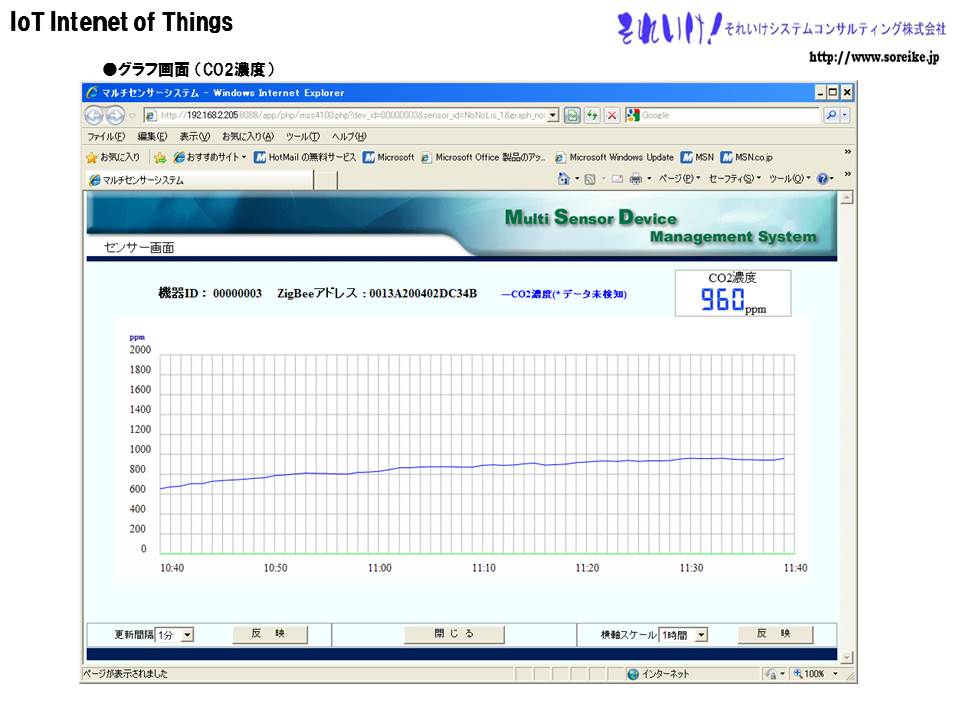960x720 pixels.
Task: Click the browser Back arrow button
Action: pyautogui.click(x=94, y=115)
